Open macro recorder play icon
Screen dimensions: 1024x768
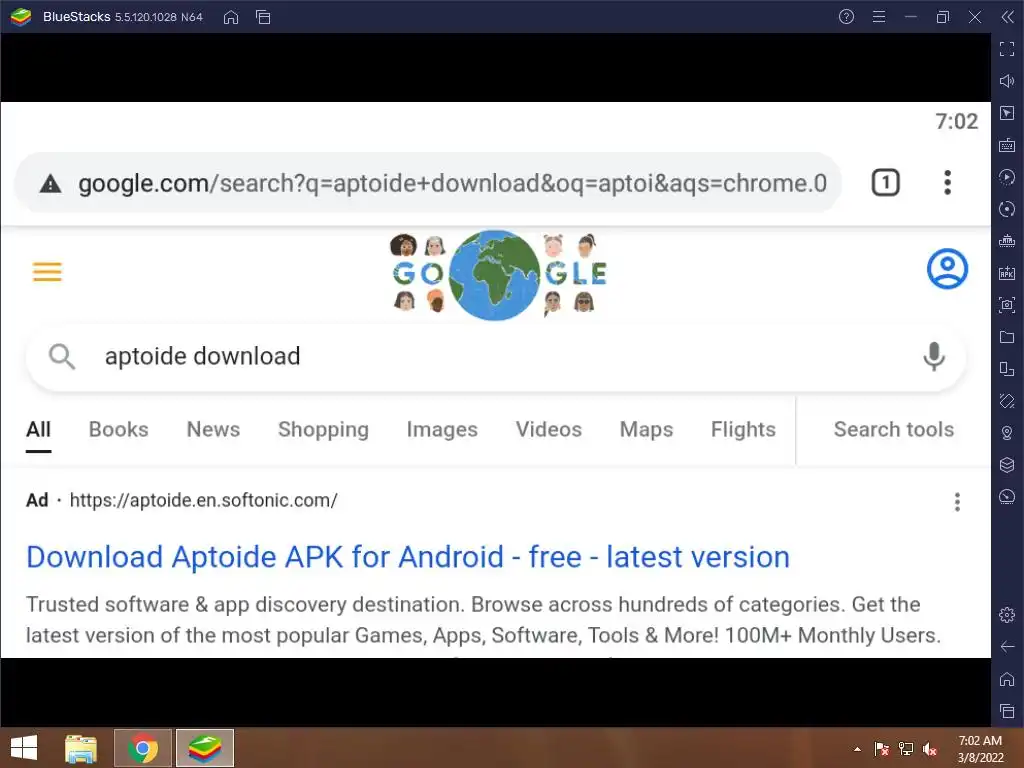(x=1007, y=177)
